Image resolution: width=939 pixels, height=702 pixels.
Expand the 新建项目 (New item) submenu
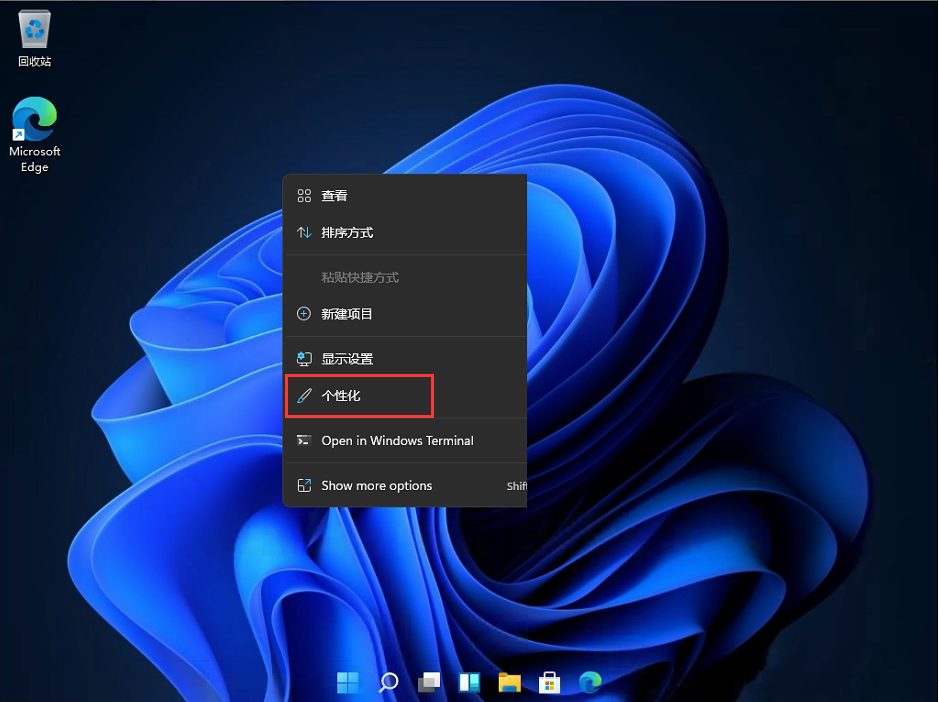tap(348, 313)
